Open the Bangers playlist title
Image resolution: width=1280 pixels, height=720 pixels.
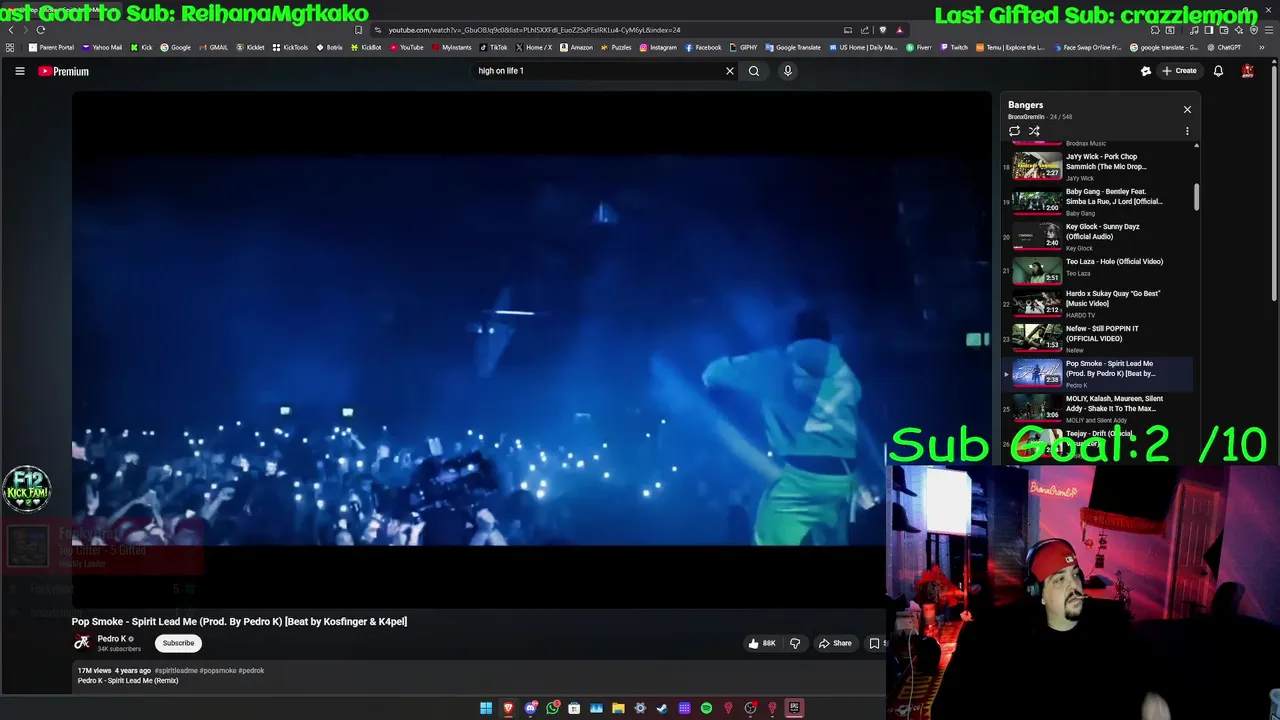pos(1025,105)
